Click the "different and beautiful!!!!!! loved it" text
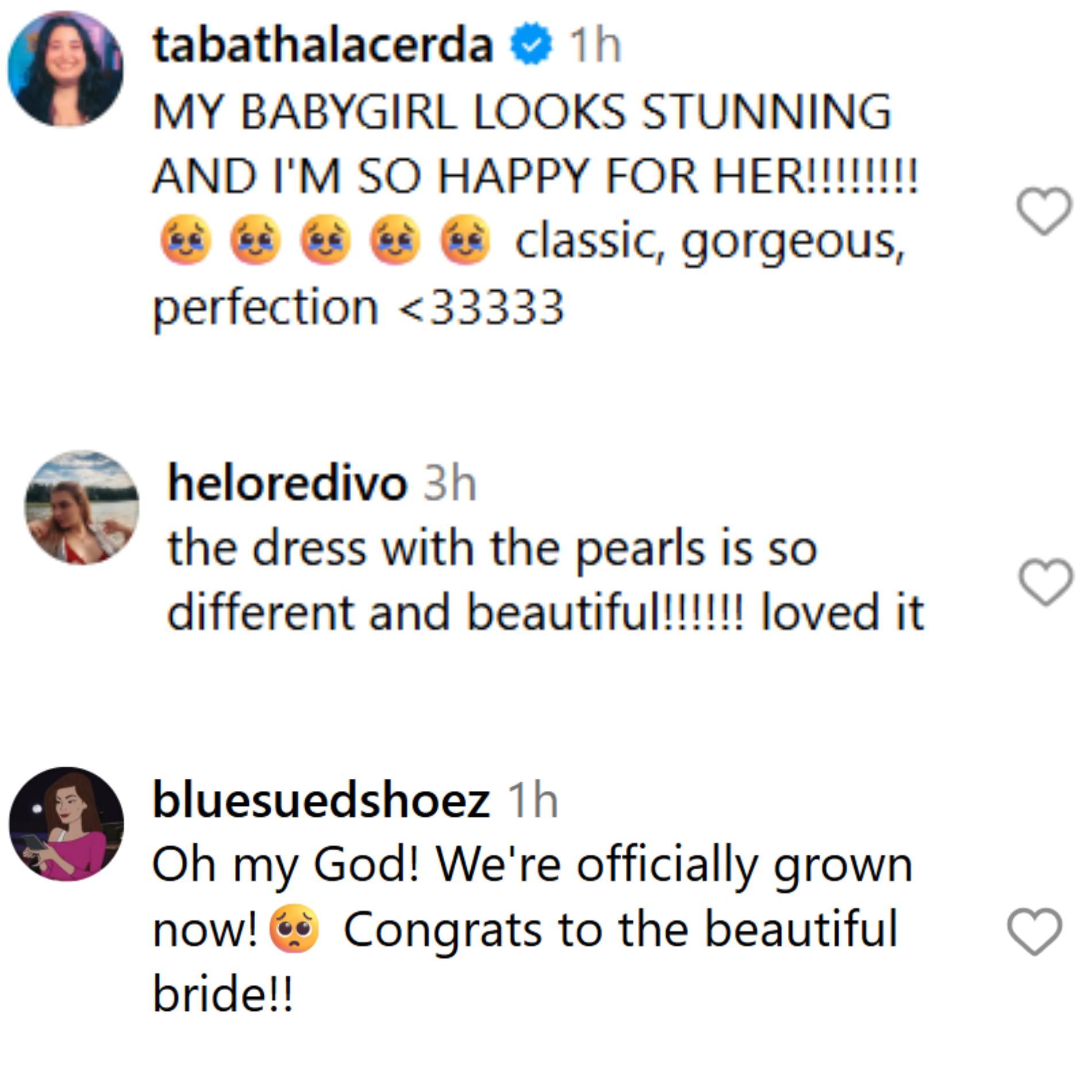 pos(545,613)
